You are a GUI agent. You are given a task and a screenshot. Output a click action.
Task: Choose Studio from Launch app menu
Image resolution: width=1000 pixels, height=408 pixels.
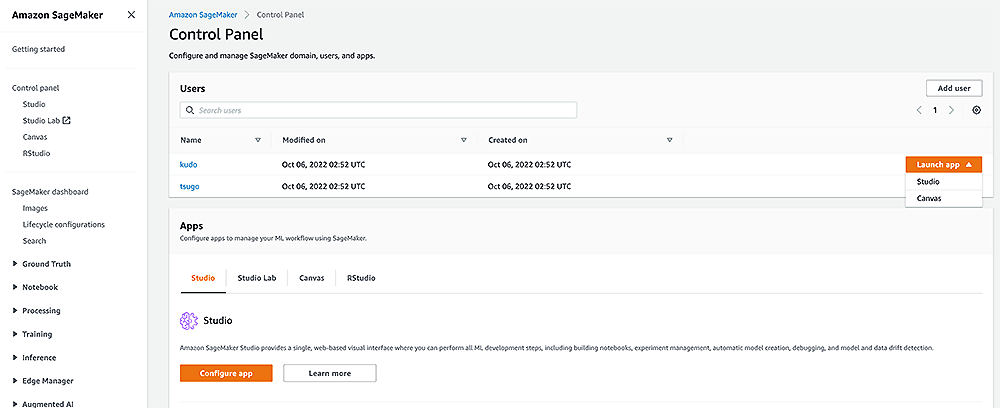943,182
